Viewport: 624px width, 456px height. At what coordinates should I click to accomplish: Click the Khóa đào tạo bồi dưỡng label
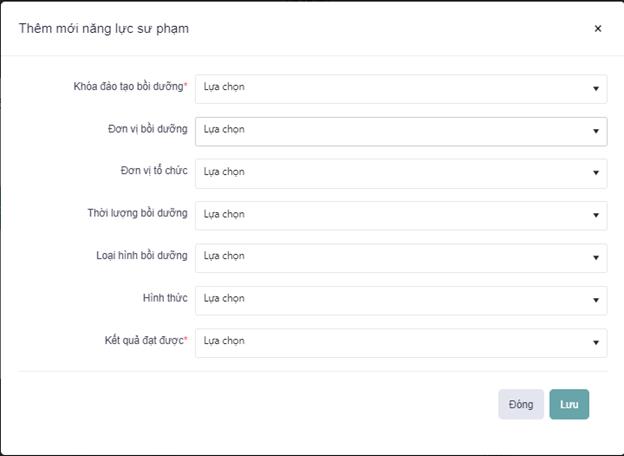click(x=129, y=87)
